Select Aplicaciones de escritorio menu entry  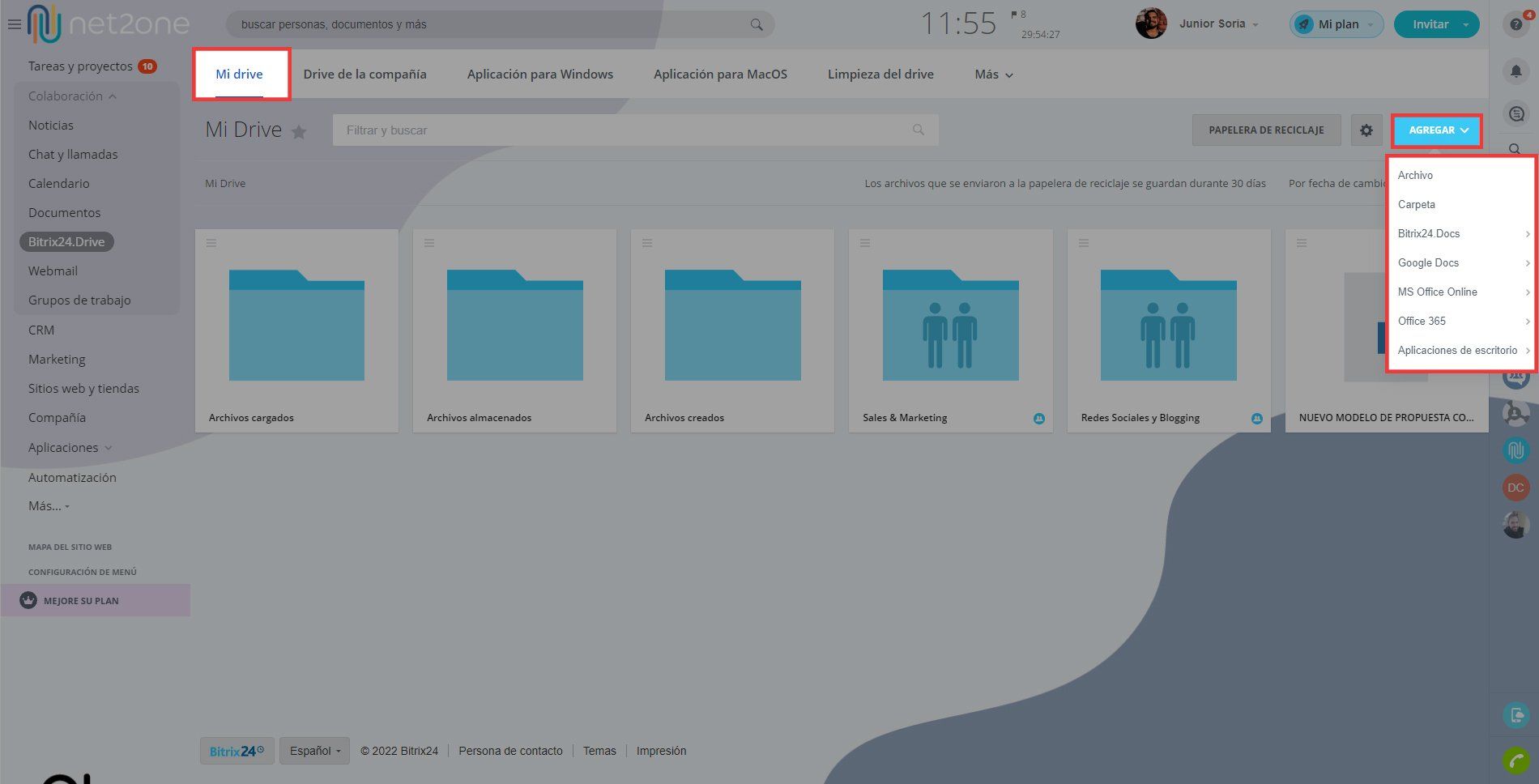point(1461,350)
